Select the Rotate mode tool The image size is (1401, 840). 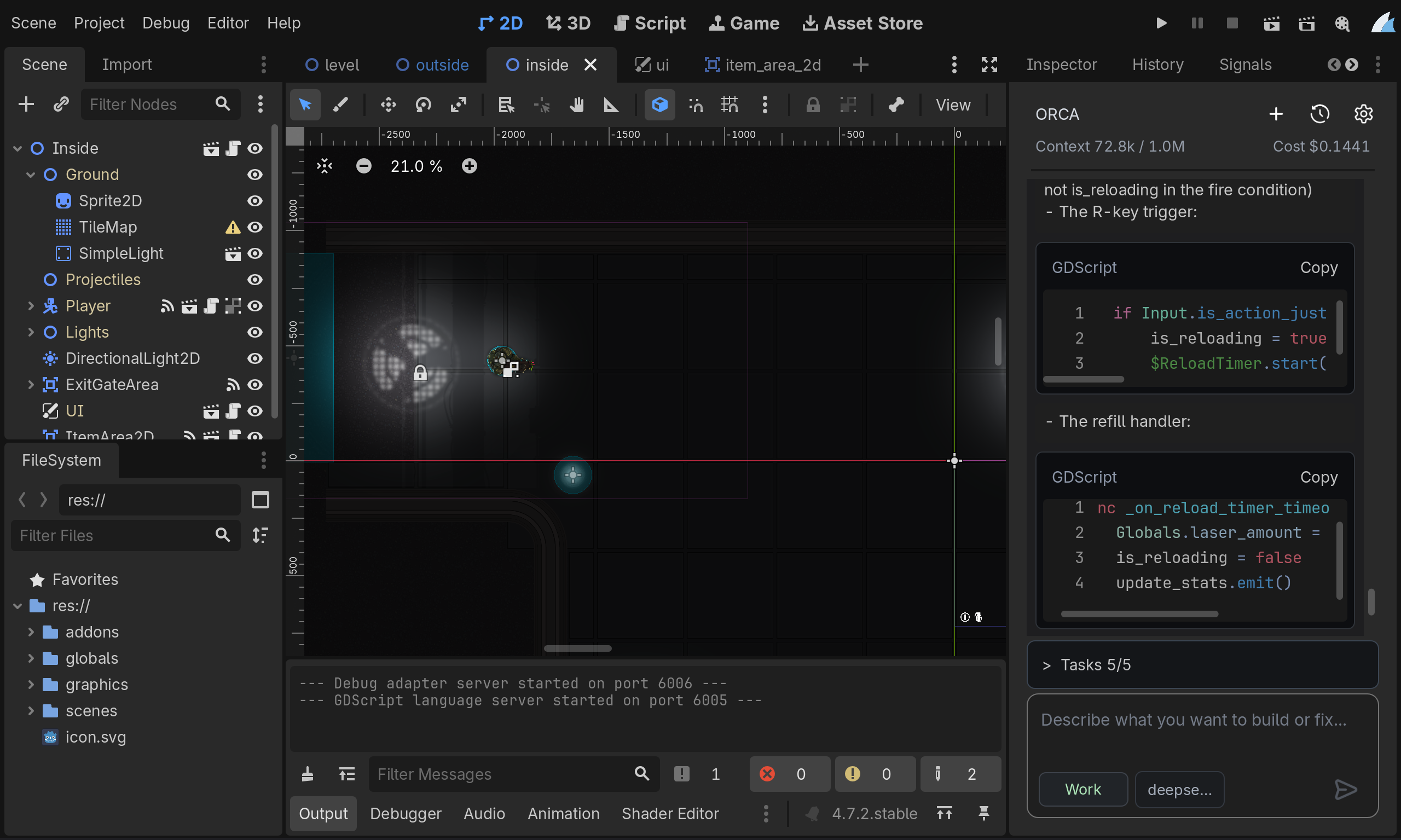(424, 105)
